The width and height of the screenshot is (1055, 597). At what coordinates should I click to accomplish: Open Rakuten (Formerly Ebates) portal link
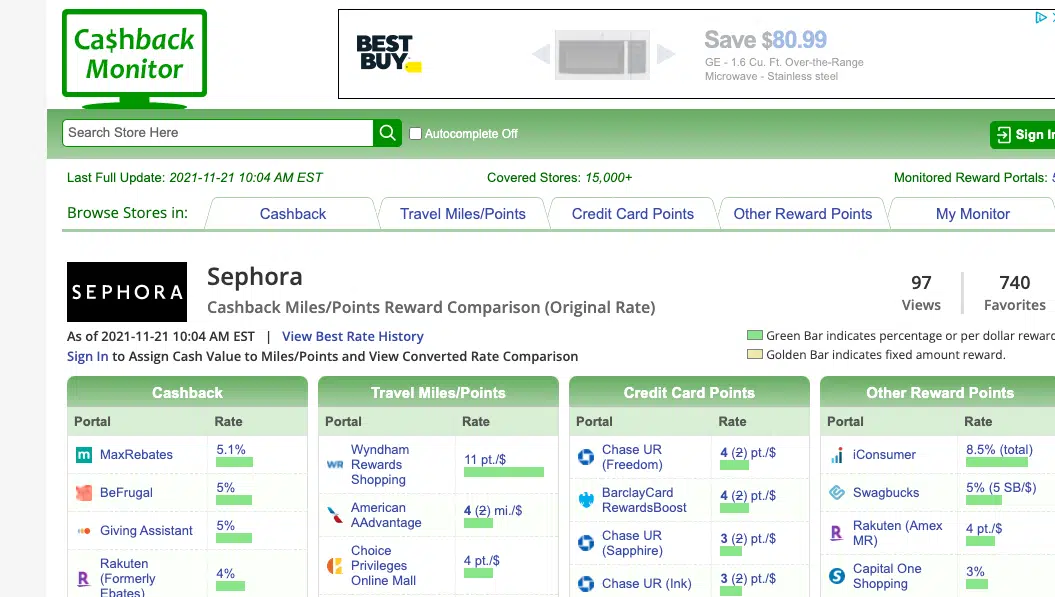pyautogui.click(x=128, y=578)
